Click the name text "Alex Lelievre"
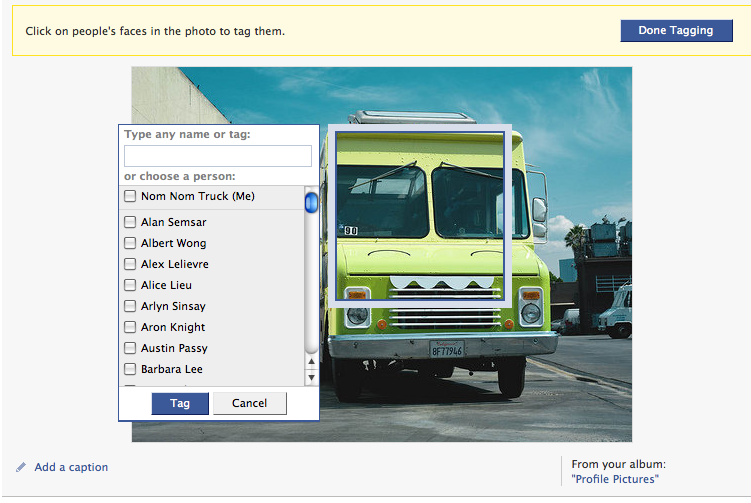The width and height of the screenshot is (751, 503). coord(175,264)
